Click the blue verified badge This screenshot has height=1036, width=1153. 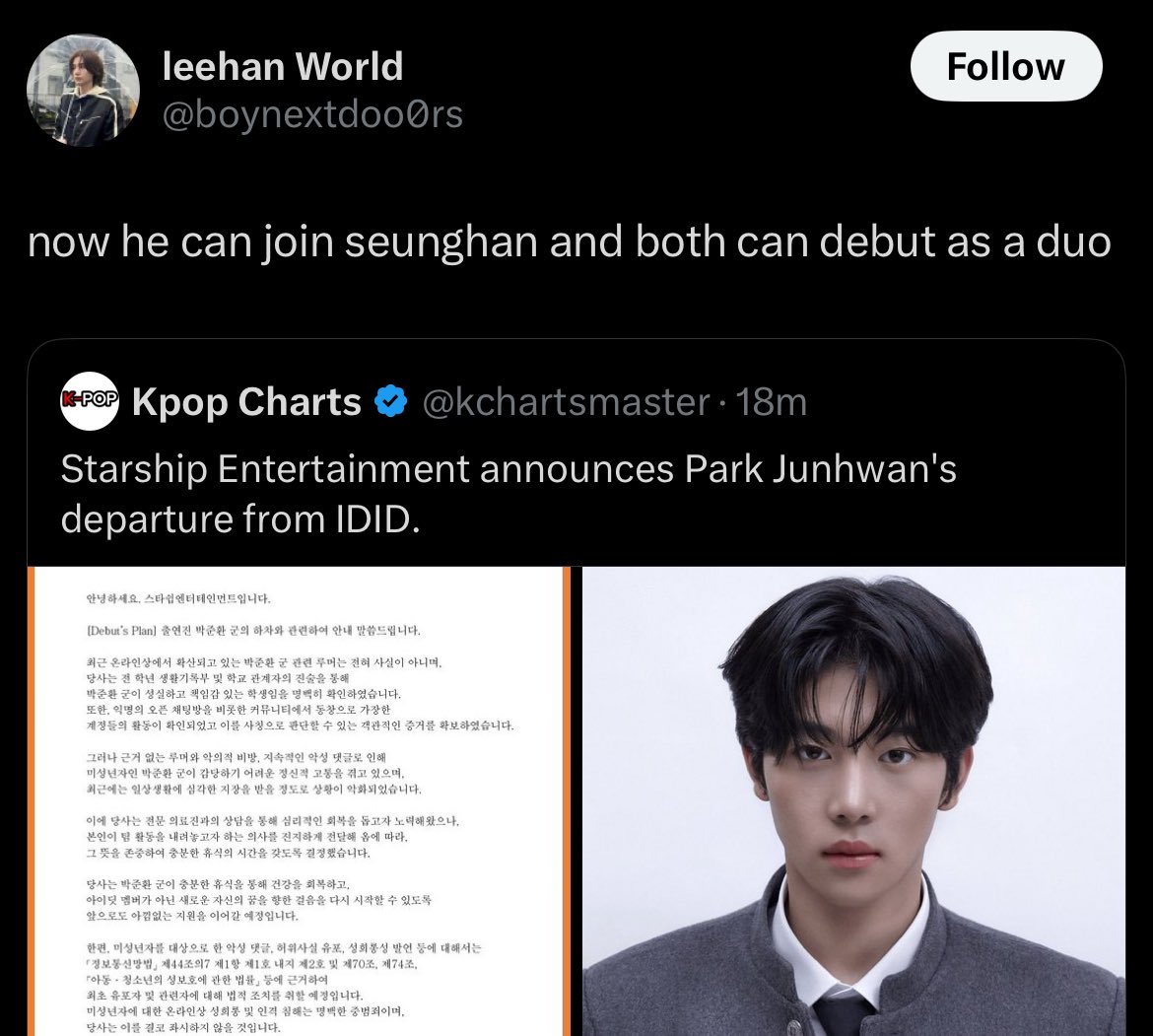pyautogui.click(x=390, y=401)
